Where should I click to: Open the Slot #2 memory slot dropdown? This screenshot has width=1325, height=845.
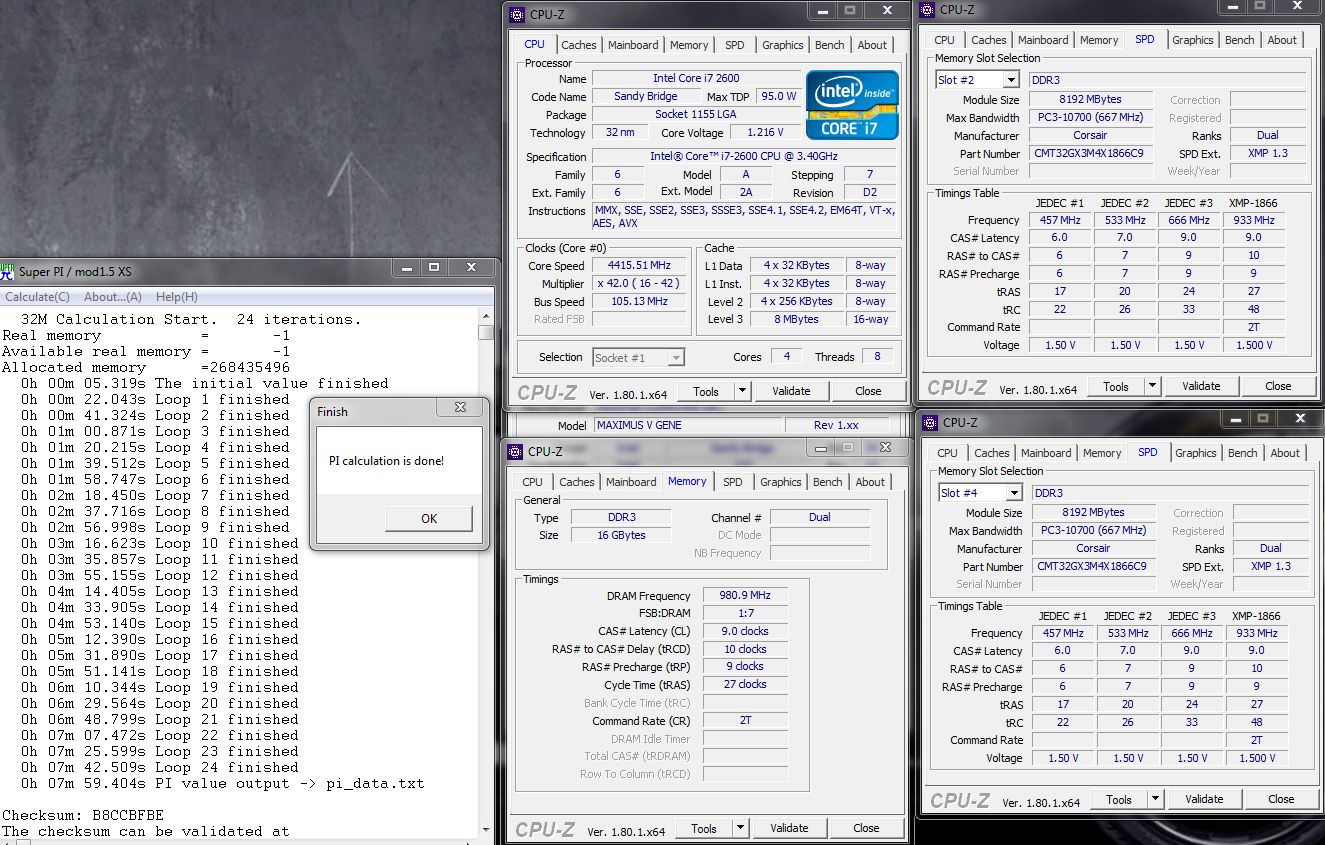(x=1011, y=80)
